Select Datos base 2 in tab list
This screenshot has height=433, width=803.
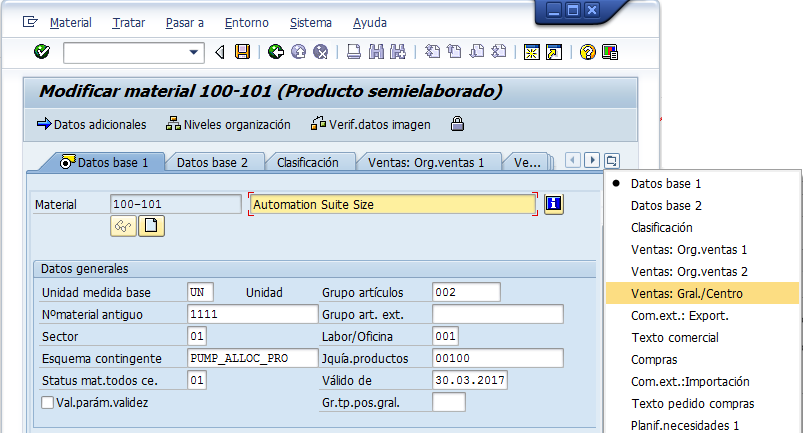[x=702, y=205]
